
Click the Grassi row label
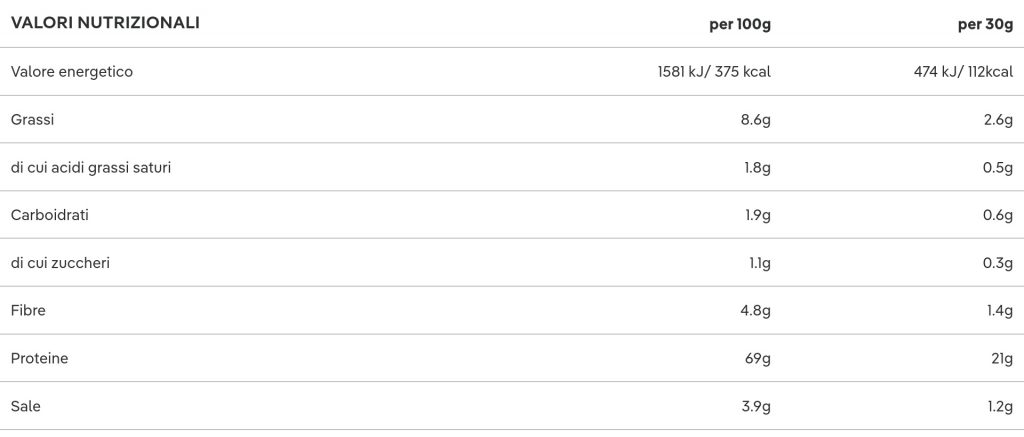coord(33,120)
